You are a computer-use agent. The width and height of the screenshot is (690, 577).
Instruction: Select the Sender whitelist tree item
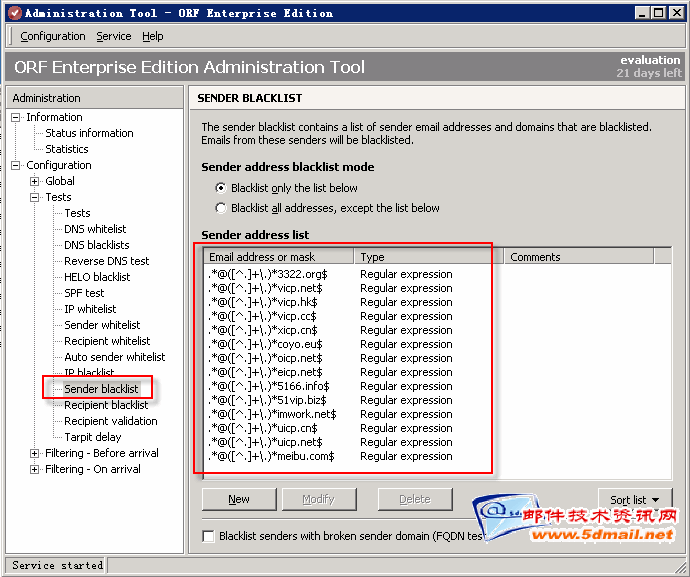coord(102,325)
